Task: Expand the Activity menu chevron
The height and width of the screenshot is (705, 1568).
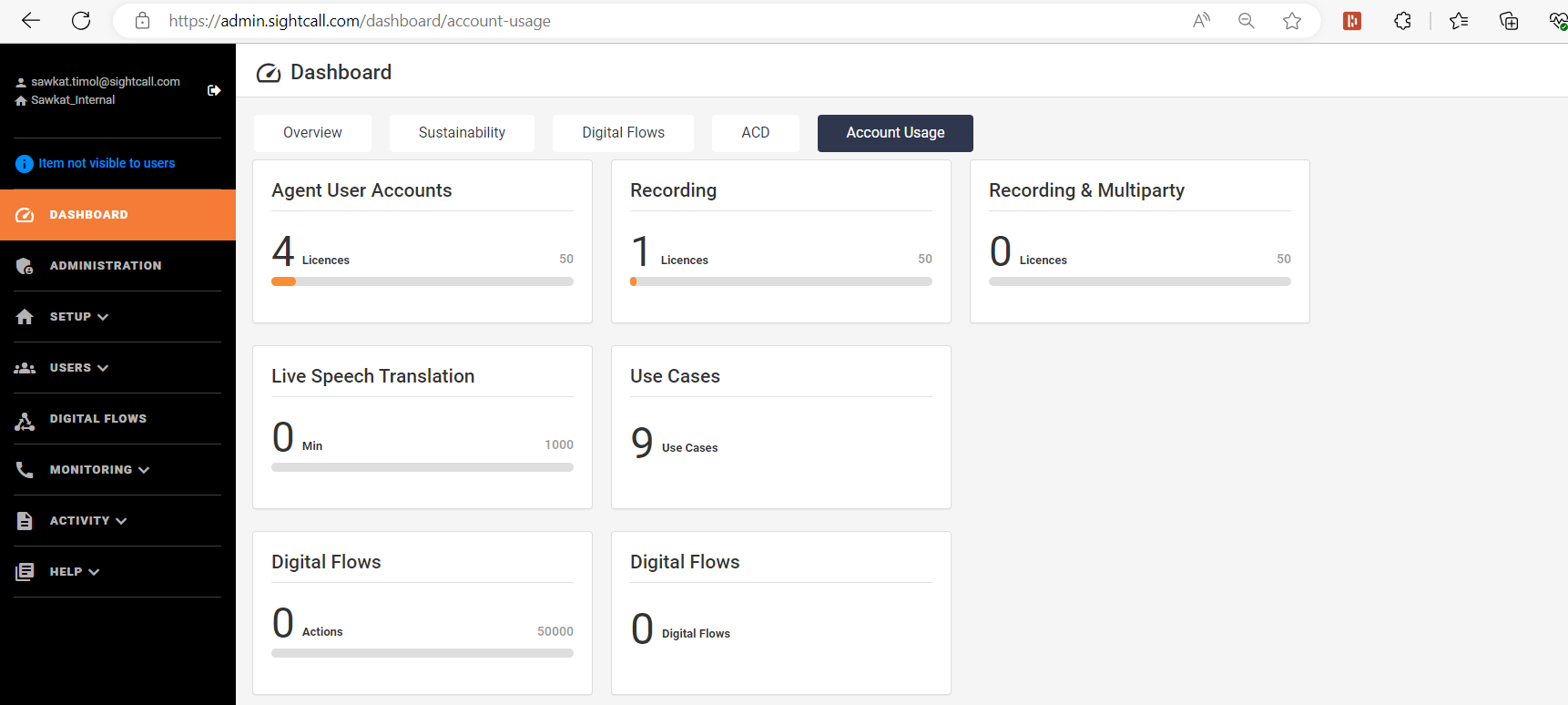Action: click(x=121, y=521)
